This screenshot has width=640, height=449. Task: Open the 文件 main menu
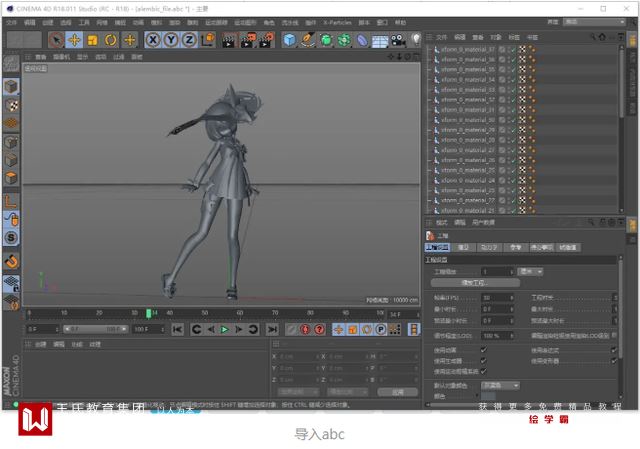[x=11, y=22]
